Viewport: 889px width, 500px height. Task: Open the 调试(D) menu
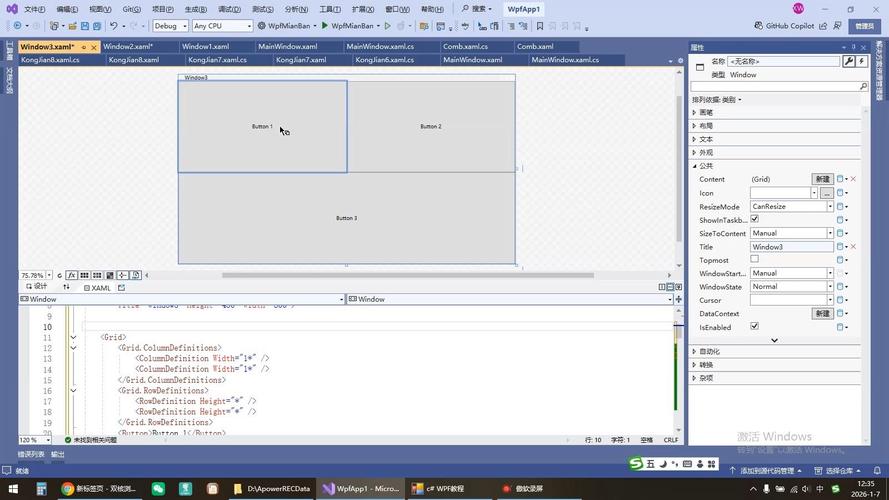(229, 9)
